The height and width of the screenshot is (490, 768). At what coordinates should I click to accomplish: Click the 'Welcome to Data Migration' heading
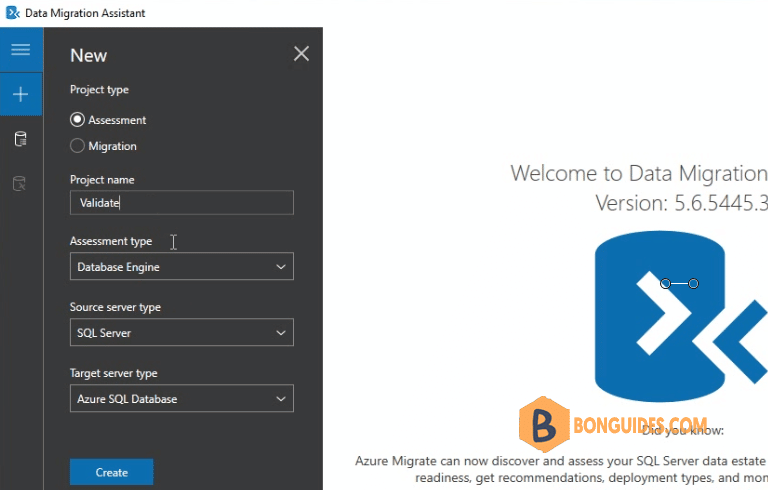639,173
